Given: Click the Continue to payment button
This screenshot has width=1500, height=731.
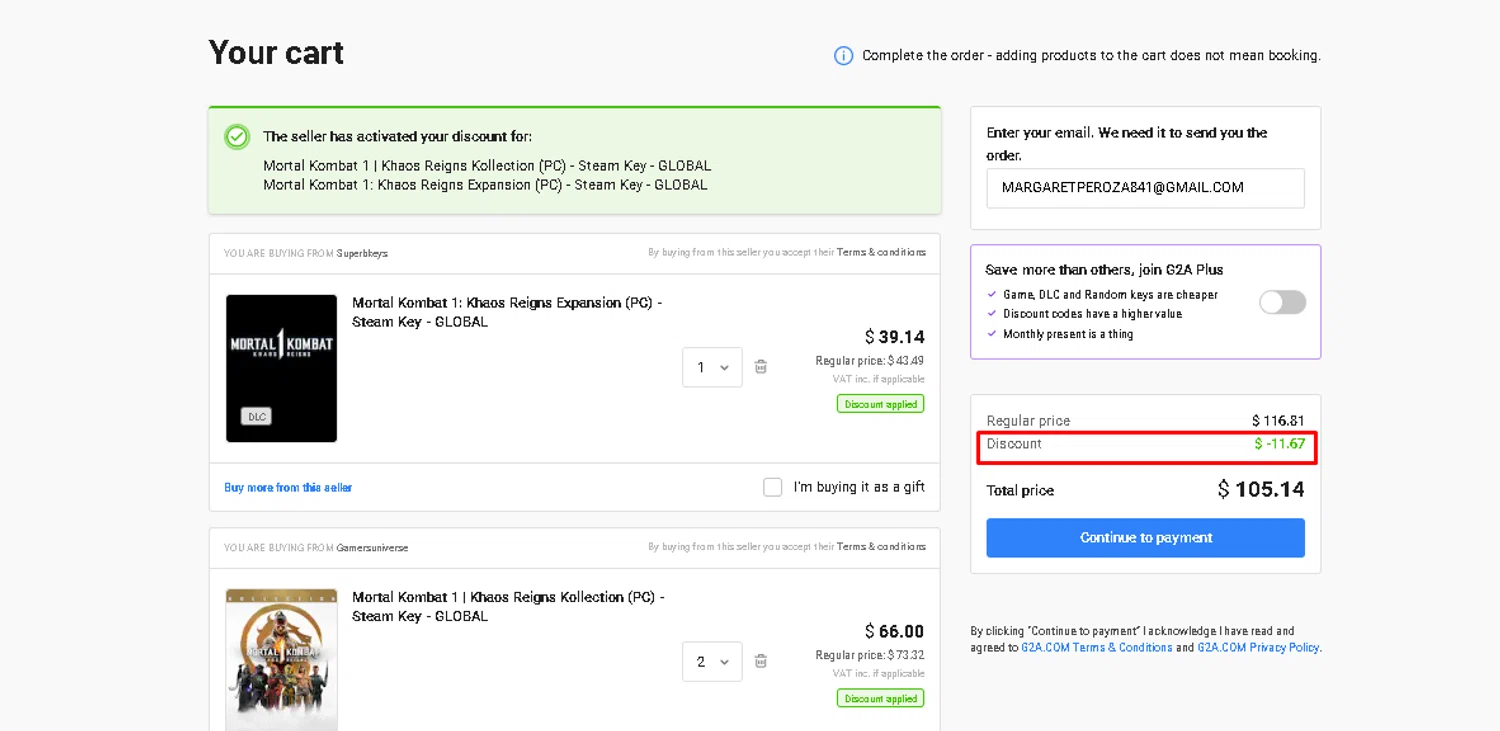Looking at the screenshot, I should (1145, 538).
